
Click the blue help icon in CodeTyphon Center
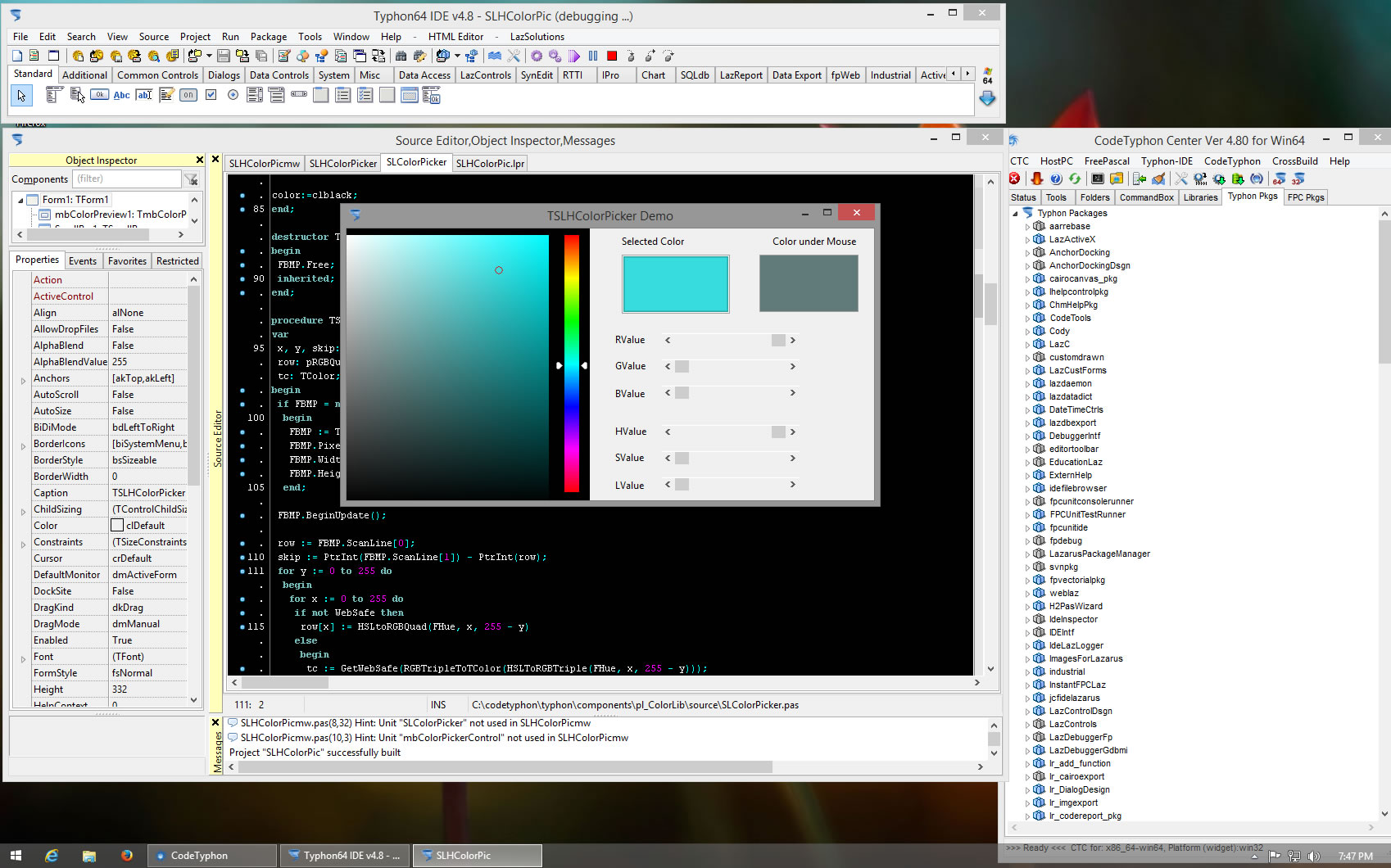1056,179
